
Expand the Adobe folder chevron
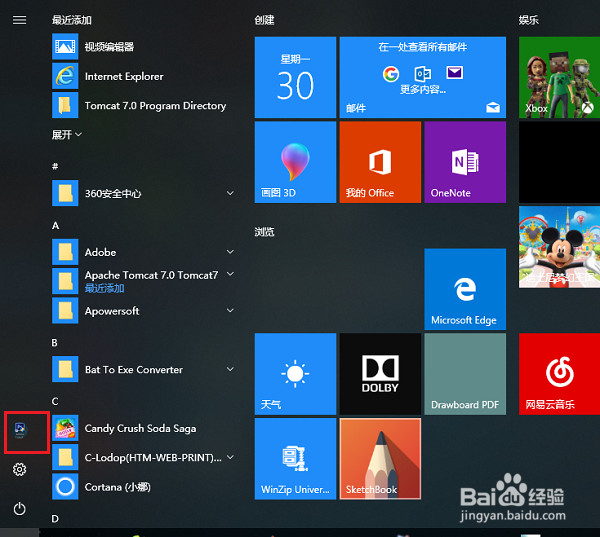pos(230,252)
